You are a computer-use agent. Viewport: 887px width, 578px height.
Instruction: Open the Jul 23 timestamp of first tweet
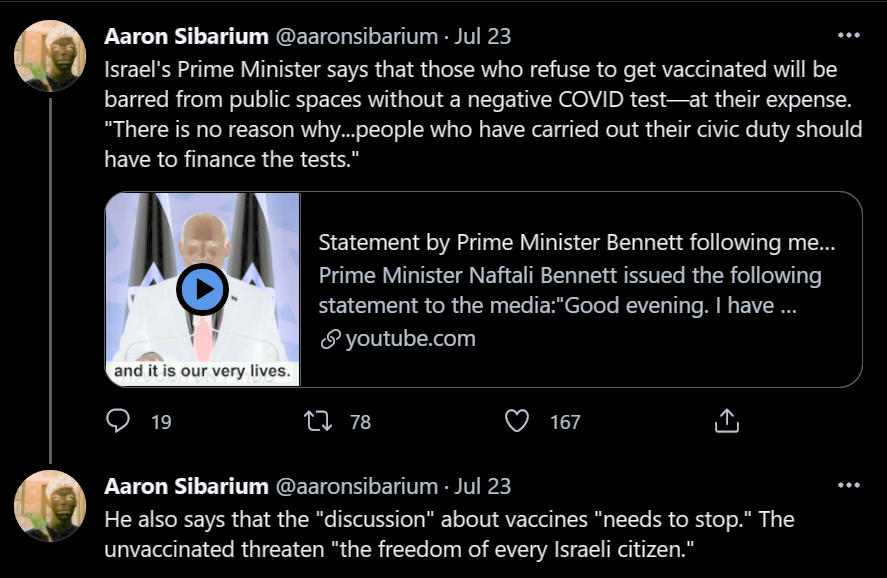pos(483,37)
